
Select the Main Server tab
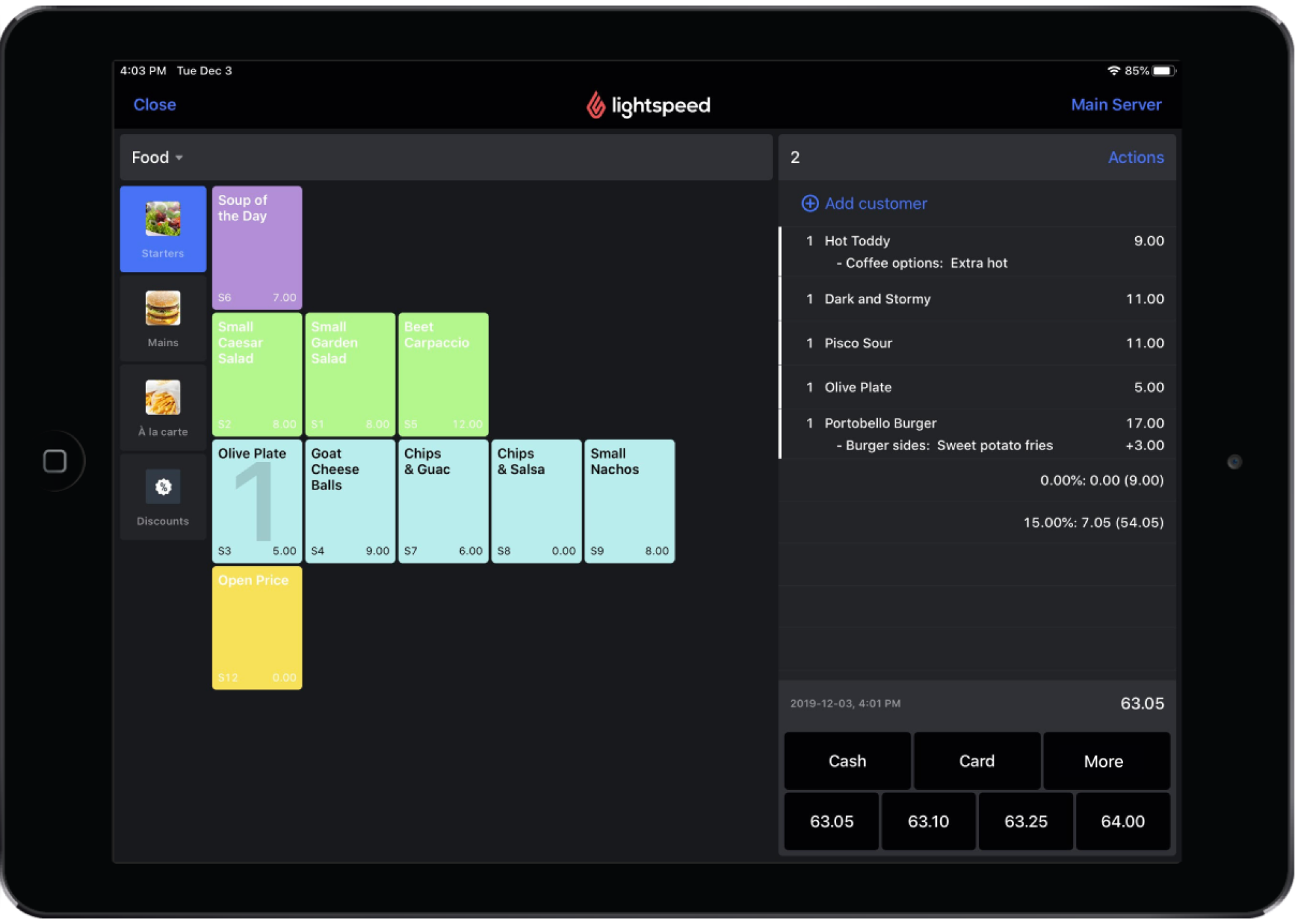1117,104
